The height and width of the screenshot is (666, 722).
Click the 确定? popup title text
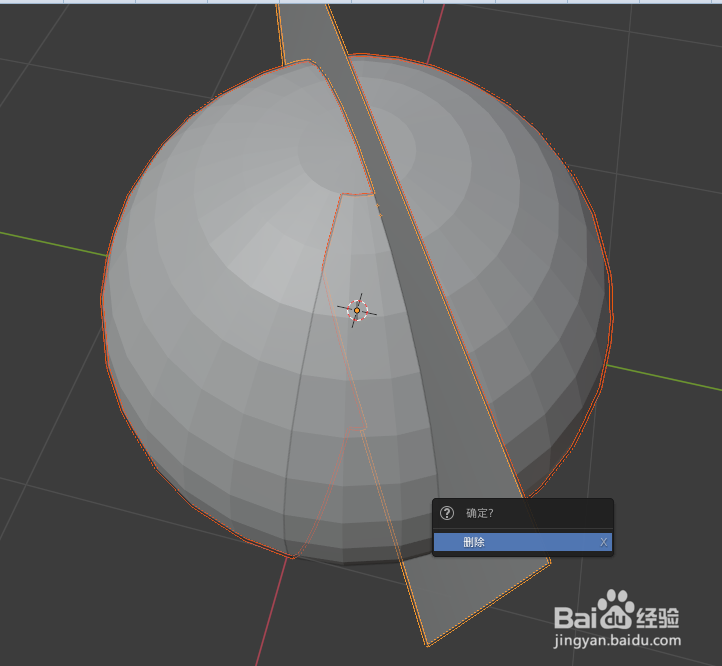(480, 513)
